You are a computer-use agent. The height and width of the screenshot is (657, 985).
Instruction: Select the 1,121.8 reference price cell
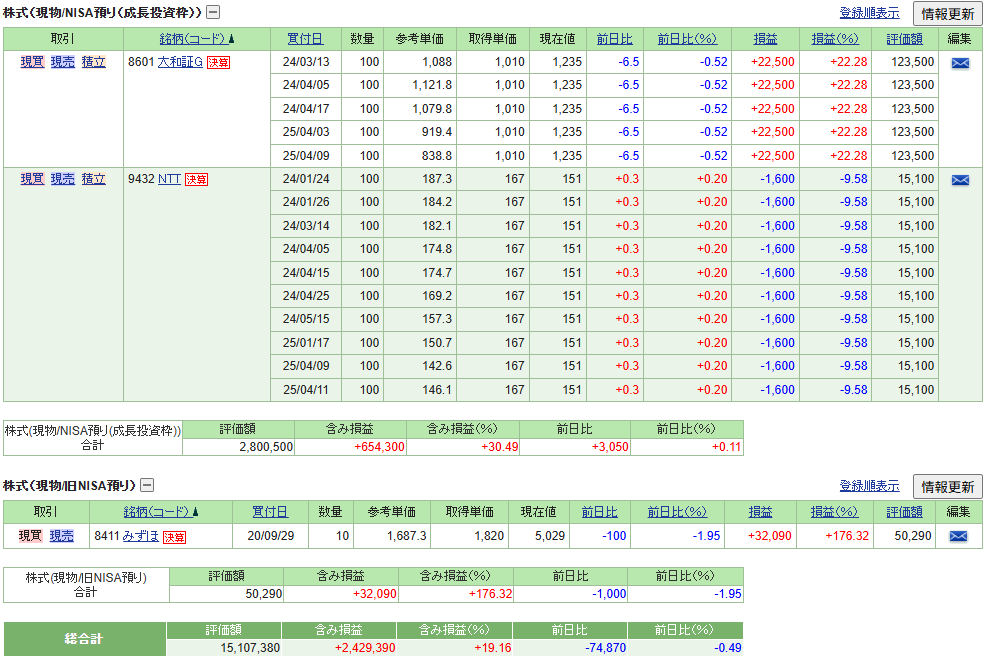point(420,85)
